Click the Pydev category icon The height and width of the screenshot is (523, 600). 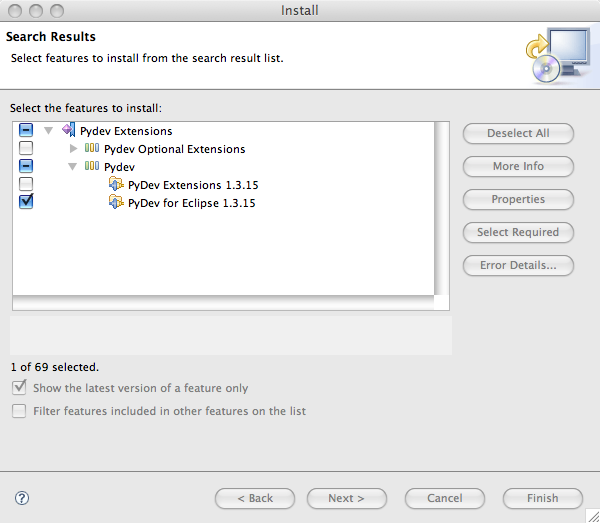tap(92, 166)
